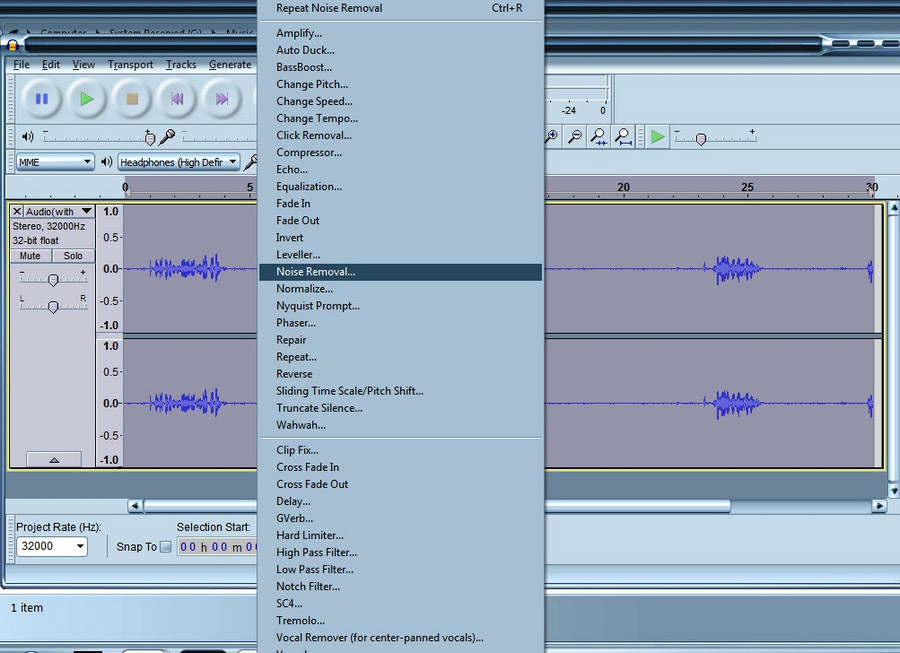This screenshot has height=653, width=900.
Task: Open the Audio track name dropdown
Action: tap(58, 211)
